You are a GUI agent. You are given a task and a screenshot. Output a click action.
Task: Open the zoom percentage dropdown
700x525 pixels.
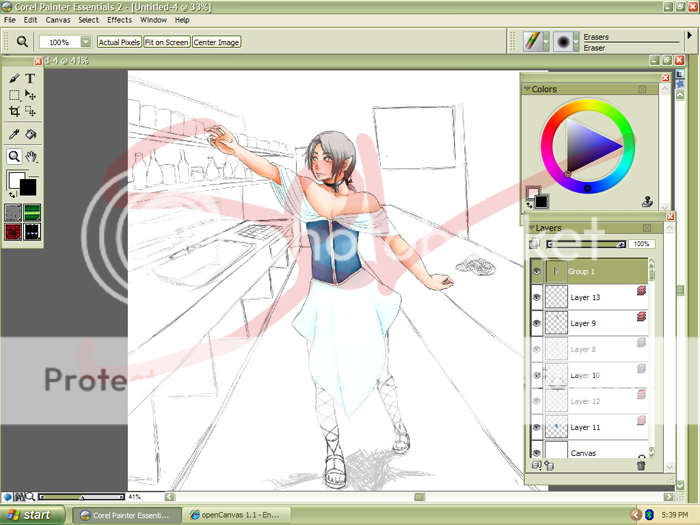coord(85,42)
